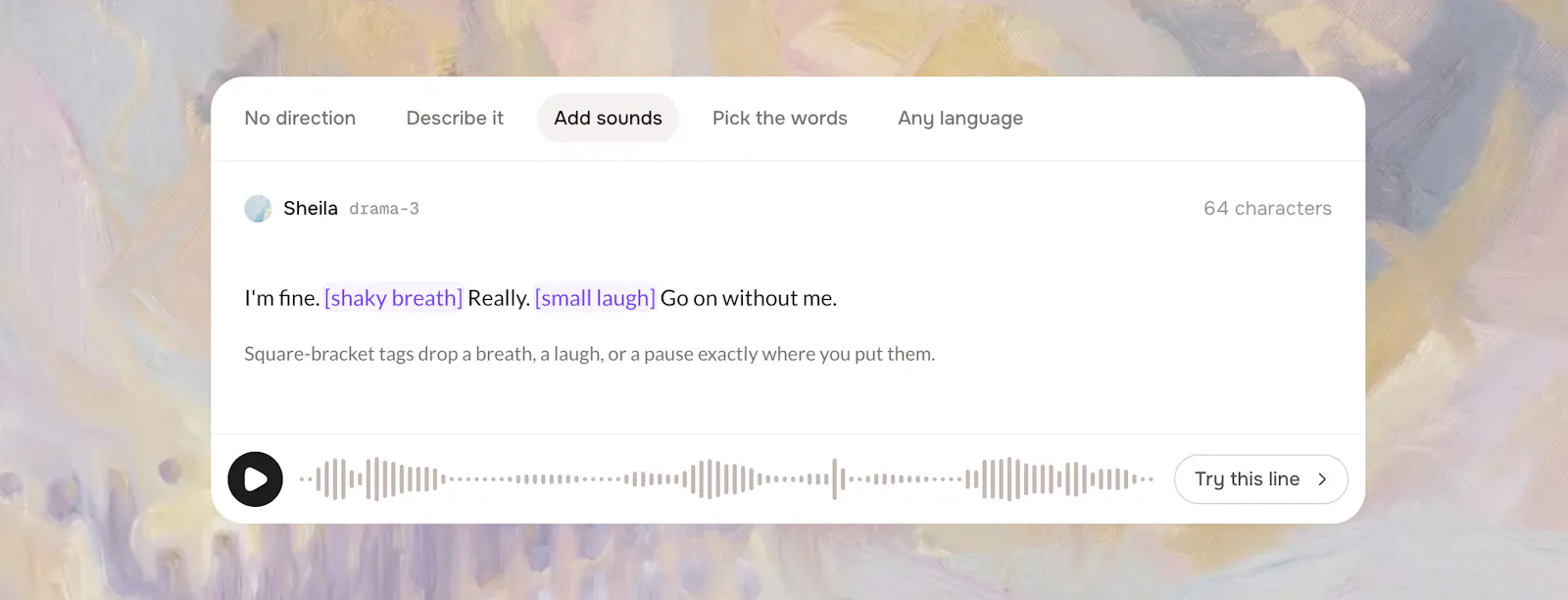
Task: Click the Try this line button
Action: point(1261,479)
